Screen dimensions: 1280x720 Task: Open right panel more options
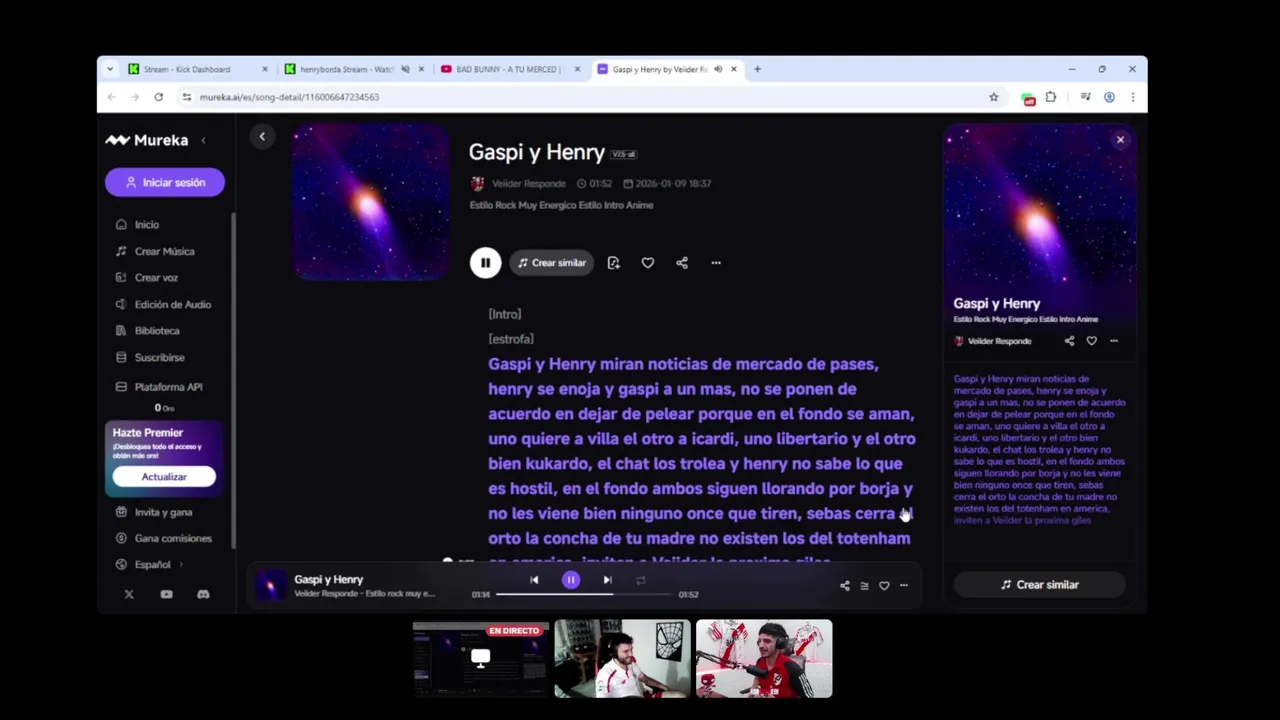(1113, 341)
